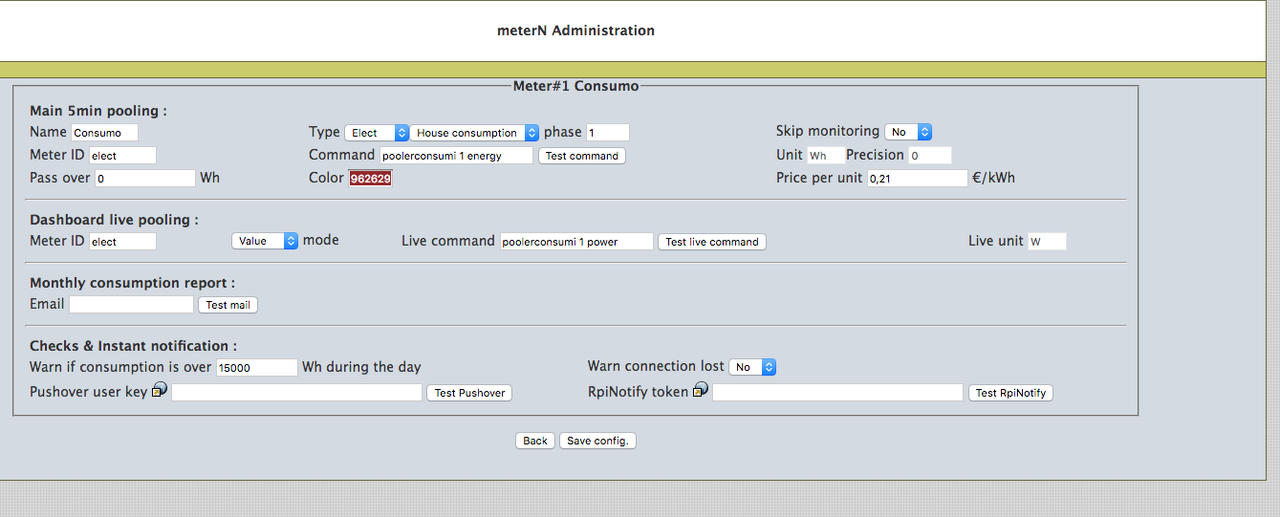Focus the Live command field
Viewport: 1280px width, 517px height.
[x=577, y=242]
